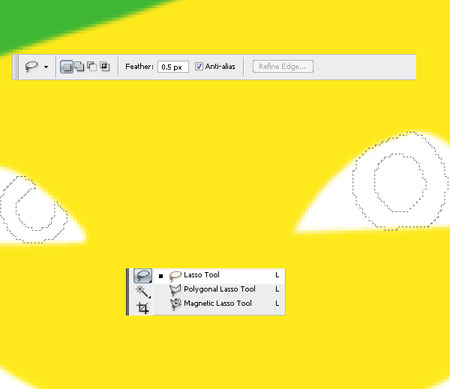Select the Crop tool in the toolbox

pos(143,307)
